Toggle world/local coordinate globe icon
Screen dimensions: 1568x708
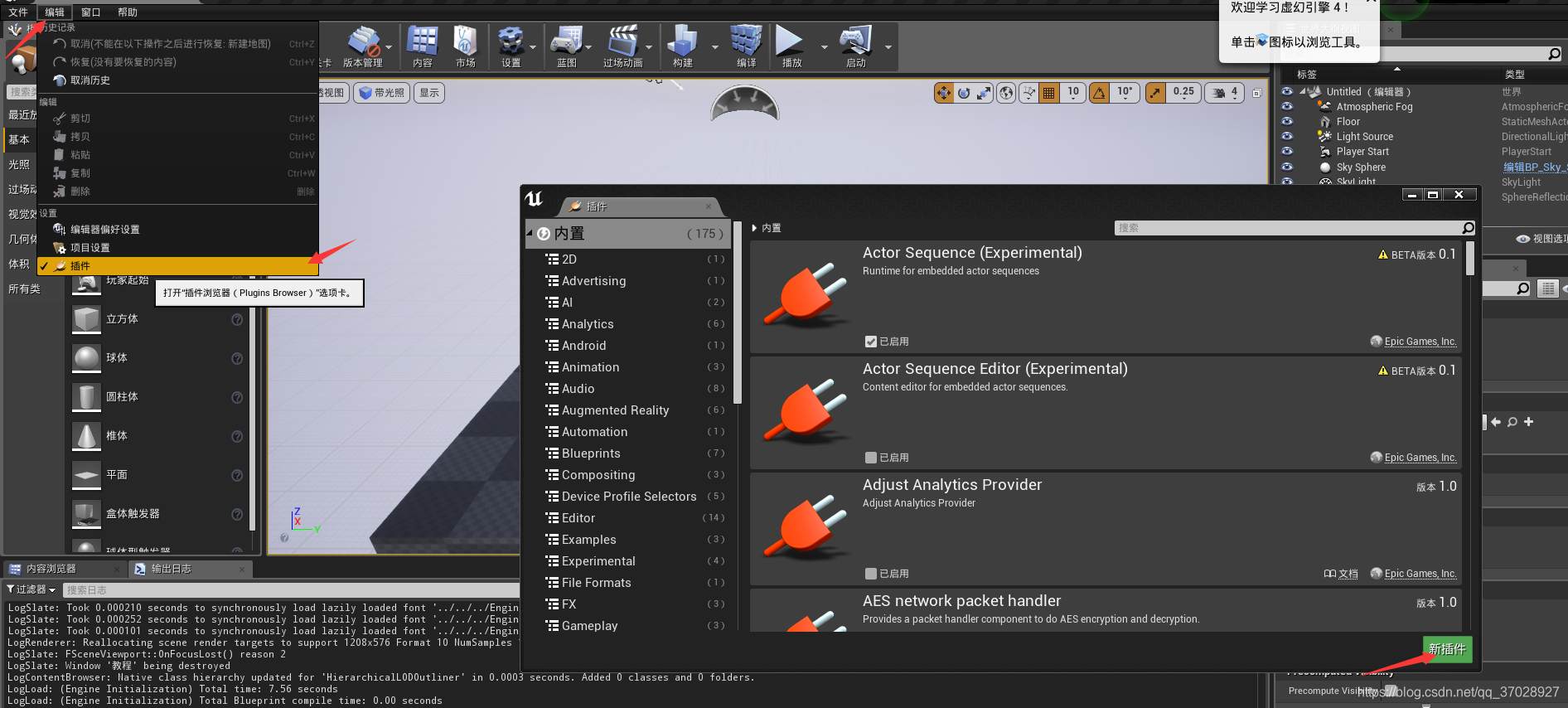[1006, 93]
